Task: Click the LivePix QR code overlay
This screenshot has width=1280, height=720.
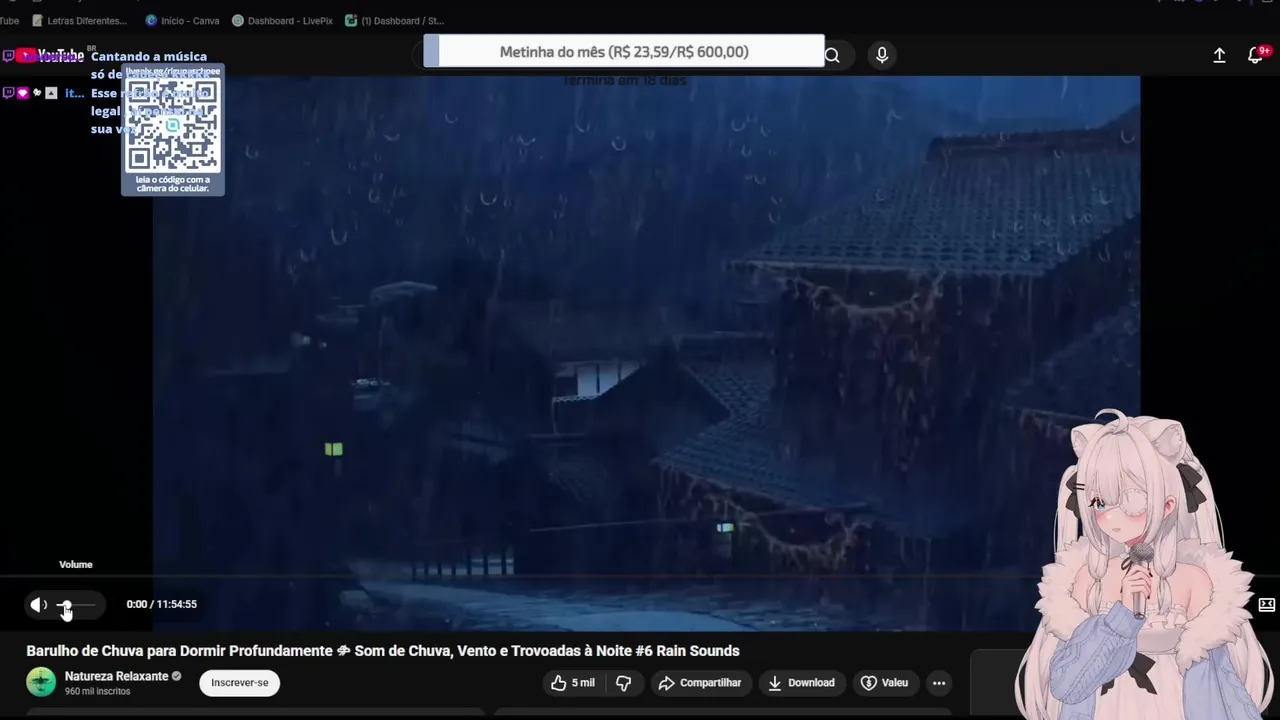Action: coord(173,130)
